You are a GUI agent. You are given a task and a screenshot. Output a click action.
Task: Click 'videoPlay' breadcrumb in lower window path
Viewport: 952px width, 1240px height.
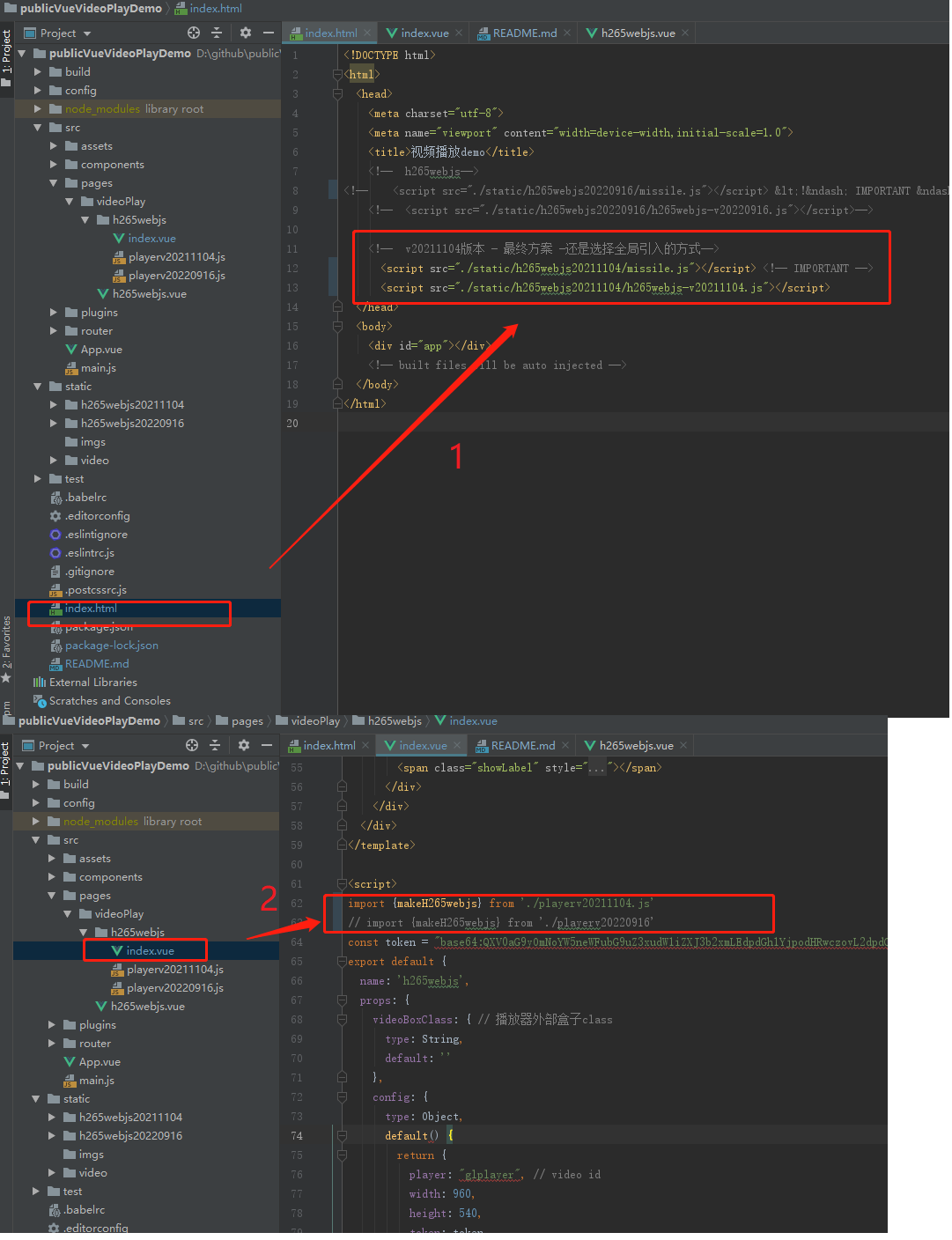click(308, 720)
